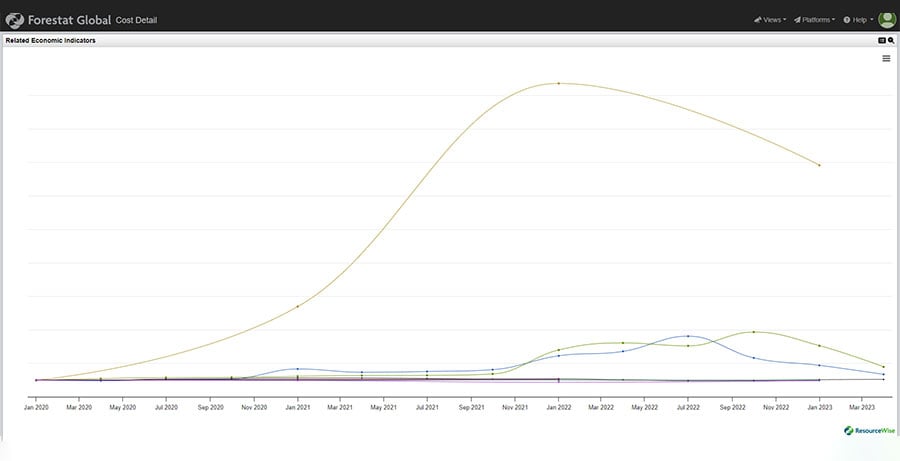Click the Jan 2023 axis label

[819, 407]
